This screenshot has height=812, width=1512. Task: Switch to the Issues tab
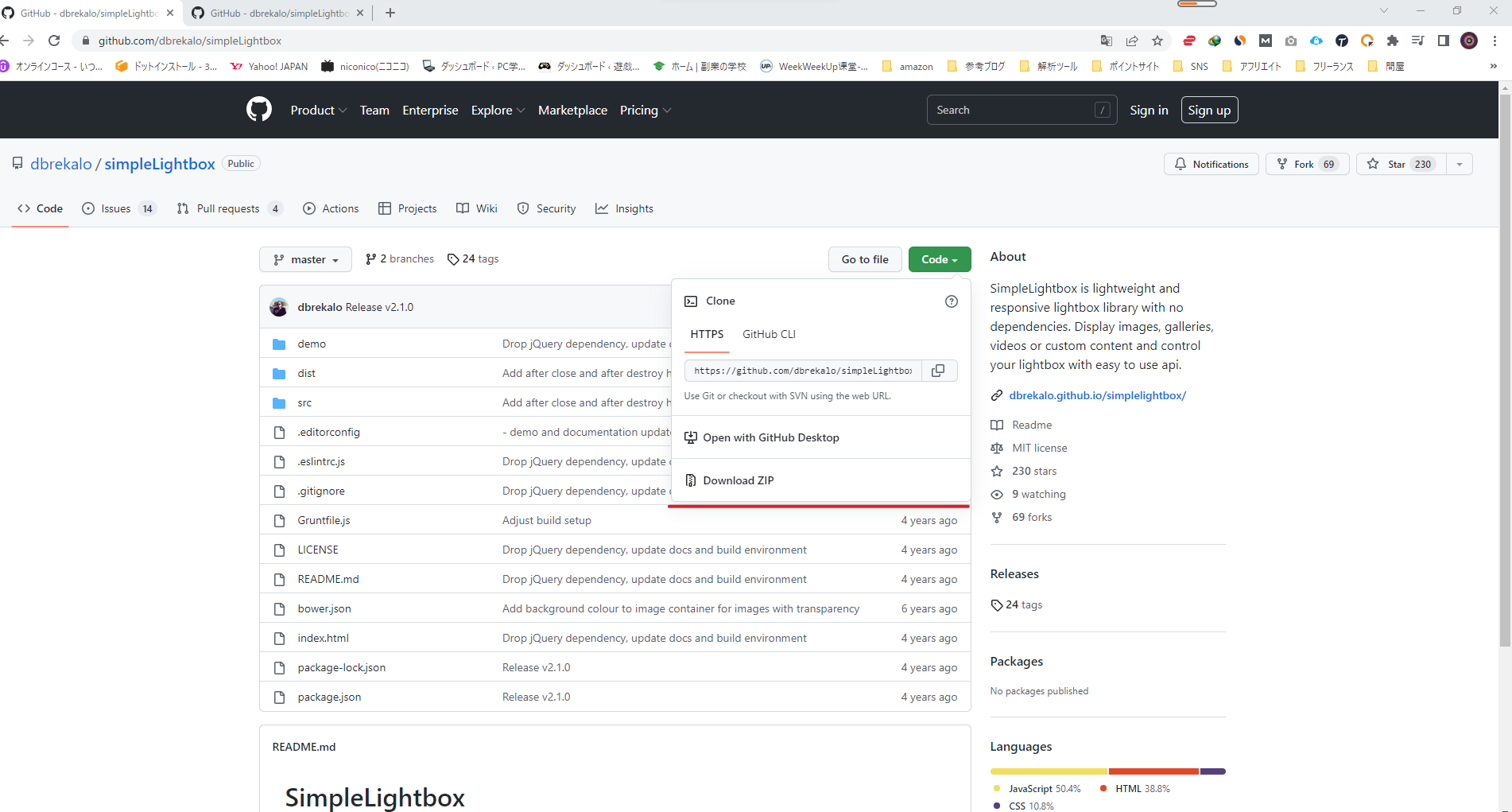(119, 208)
